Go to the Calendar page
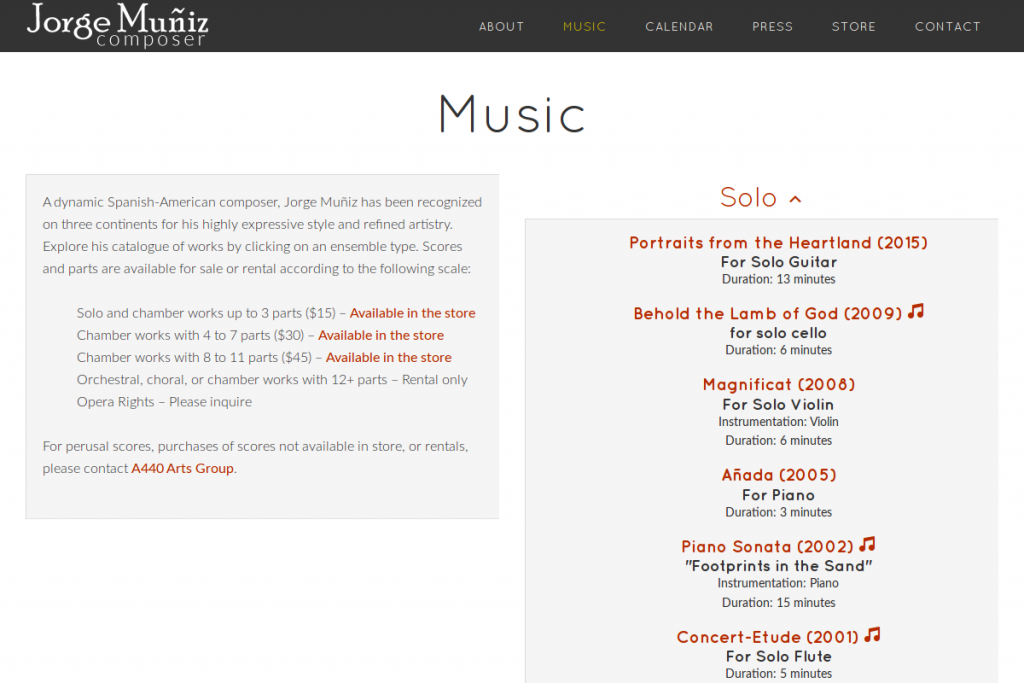This screenshot has width=1024, height=683. point(679,27)
